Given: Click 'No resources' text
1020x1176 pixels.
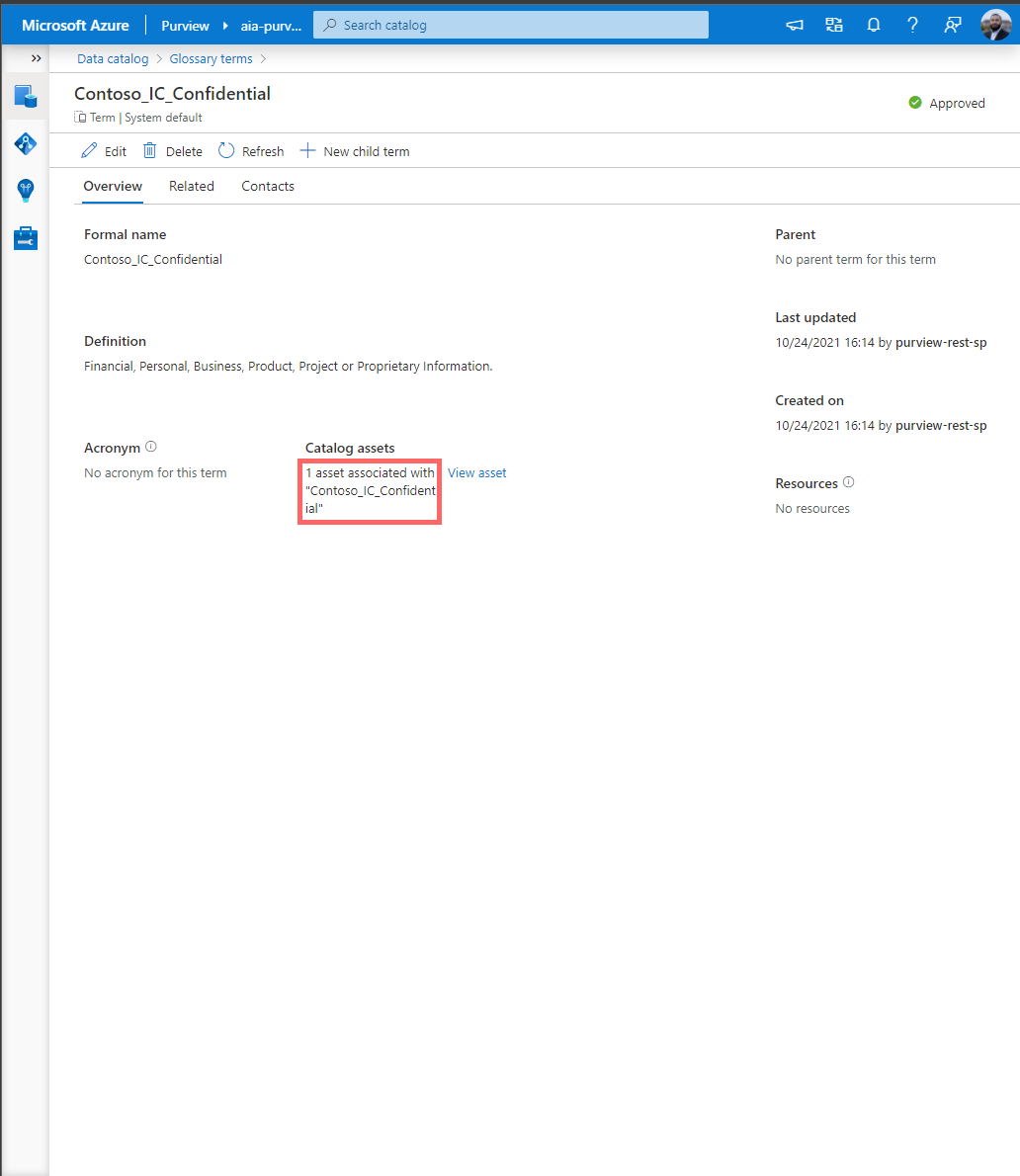Looking at the screenshot, I should coord(812,508).
